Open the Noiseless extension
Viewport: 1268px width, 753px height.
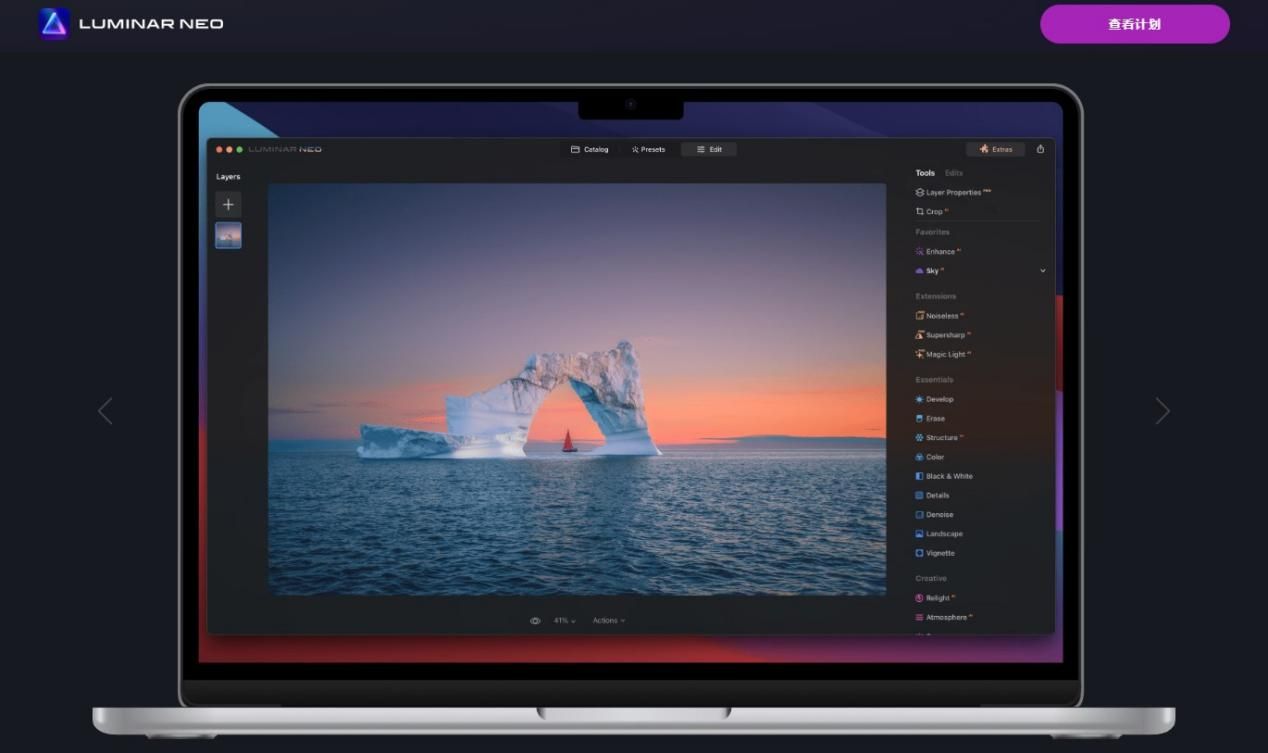[940, 315]
